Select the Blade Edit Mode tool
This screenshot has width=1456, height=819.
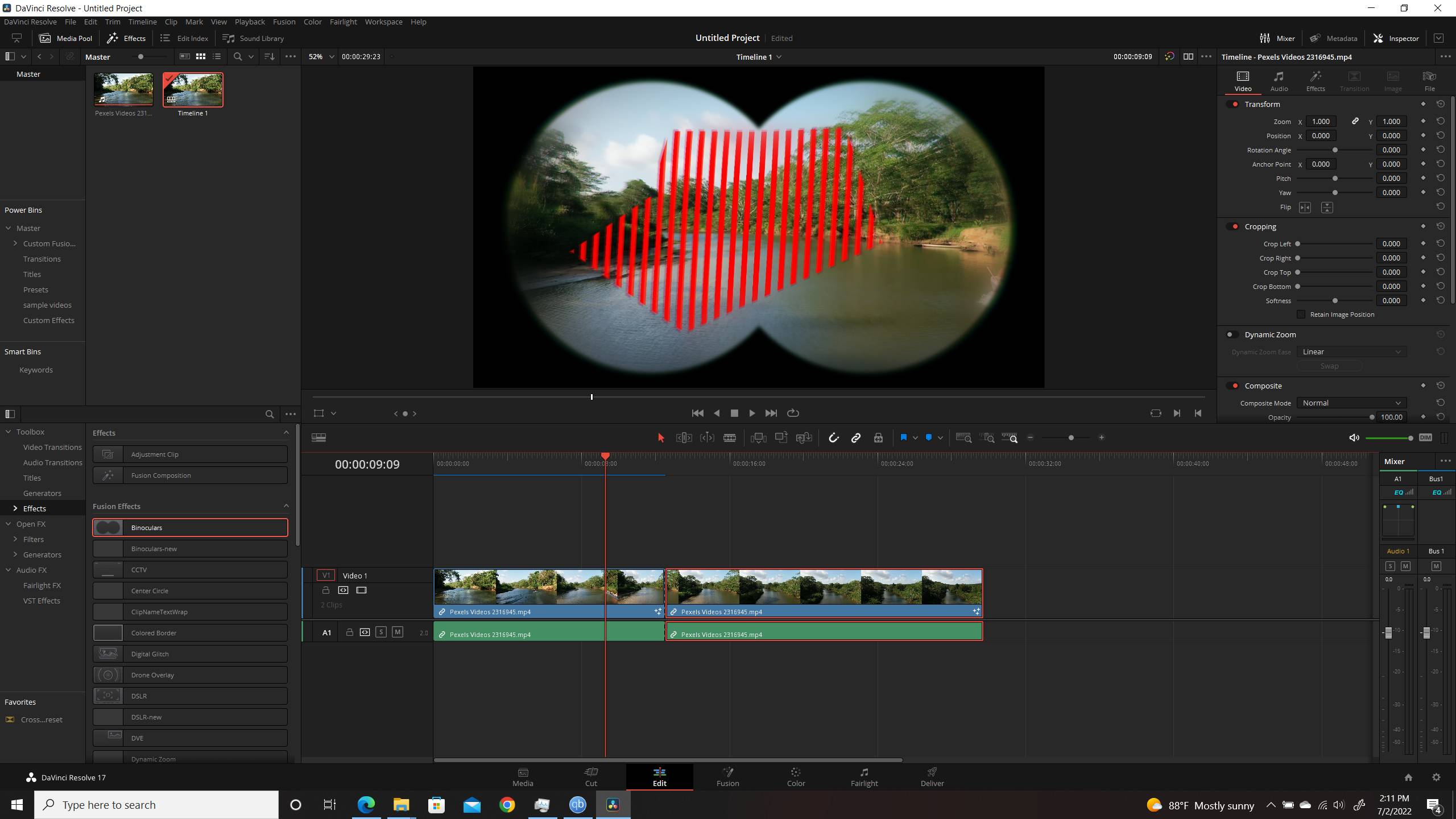click(x=730, y=437)
